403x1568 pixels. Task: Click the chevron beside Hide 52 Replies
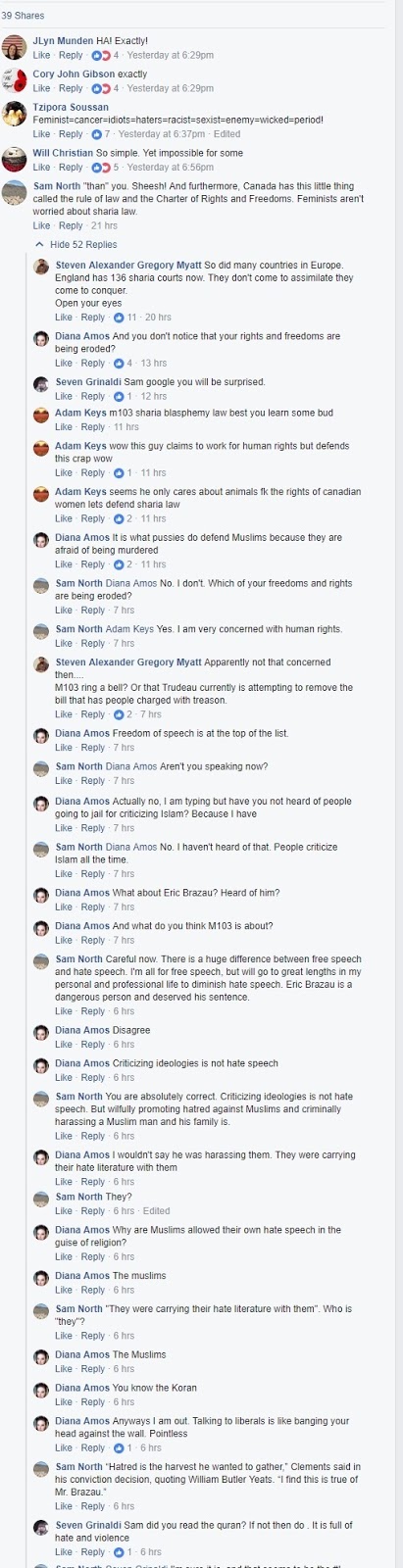click(x=39, y=245)
